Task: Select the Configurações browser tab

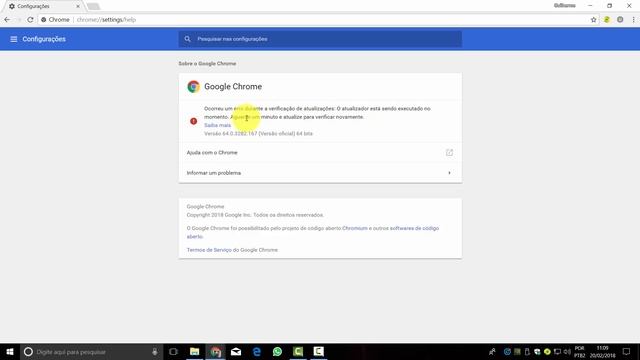Action: [x=43, y=7]
